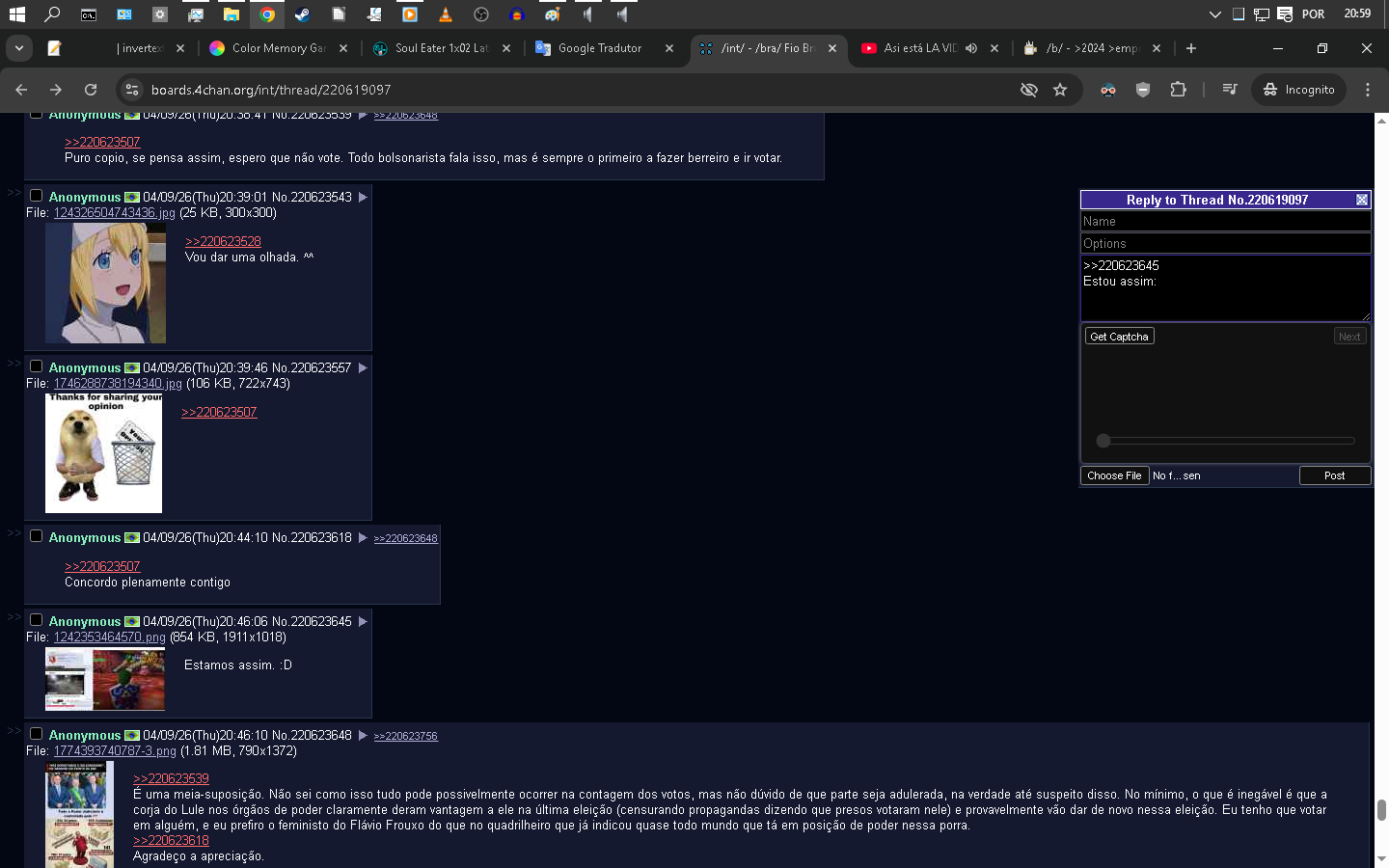Image resolution: width=1389 pixels, height=868 pixels.
Task: Tick the checkbox for post No.220623648
Action: pyautogui.click(x=36, y=734)
